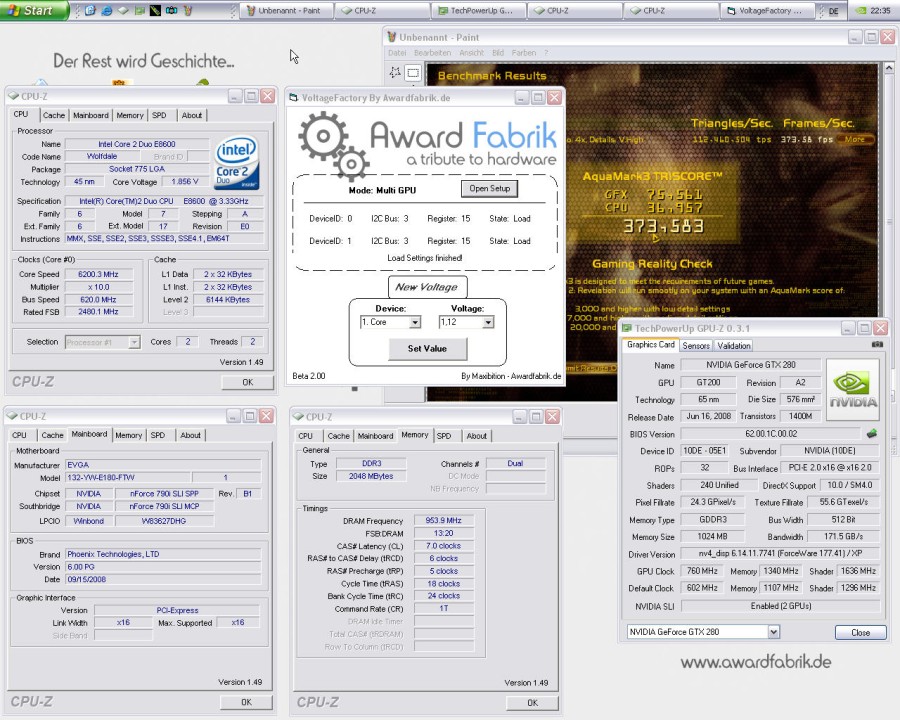Click the DE language indicator
The width and height of the screenshot is (900, 720).
pyautogui.click(x=833, y=11)
